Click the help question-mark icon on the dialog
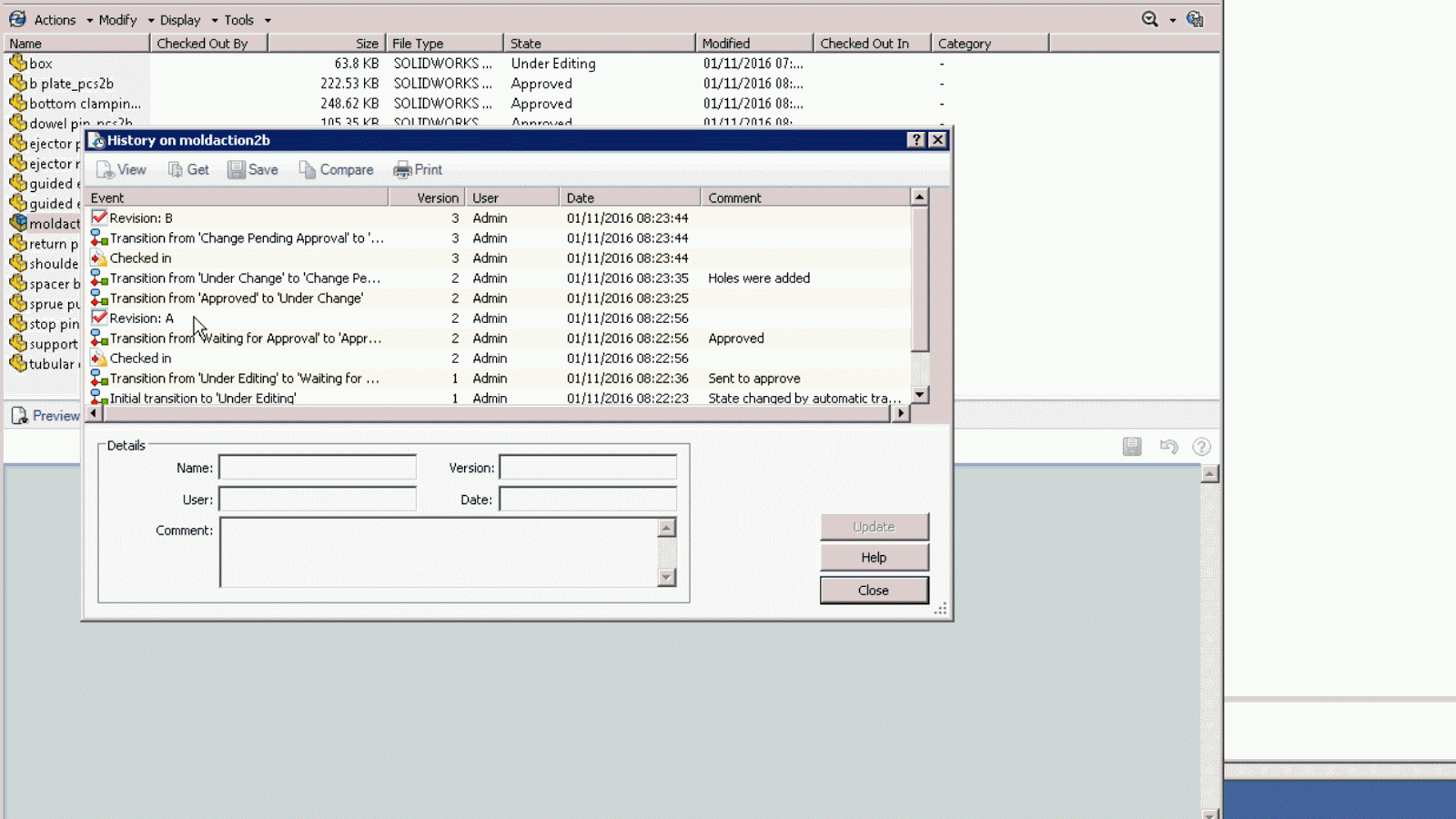Image resolution: width=1456 pixels, height=819 pixels. tap(916, 139)
